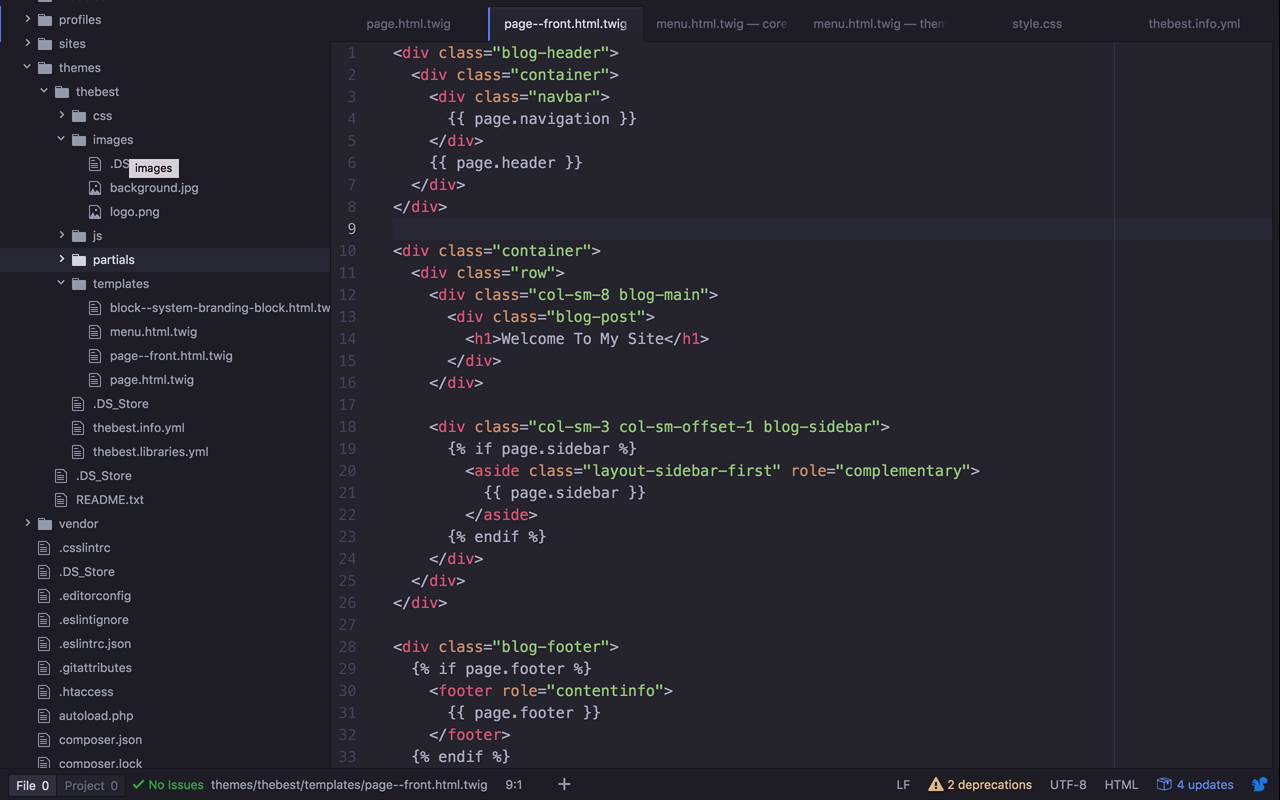Open the composer.lock file

tap(101, 763)
